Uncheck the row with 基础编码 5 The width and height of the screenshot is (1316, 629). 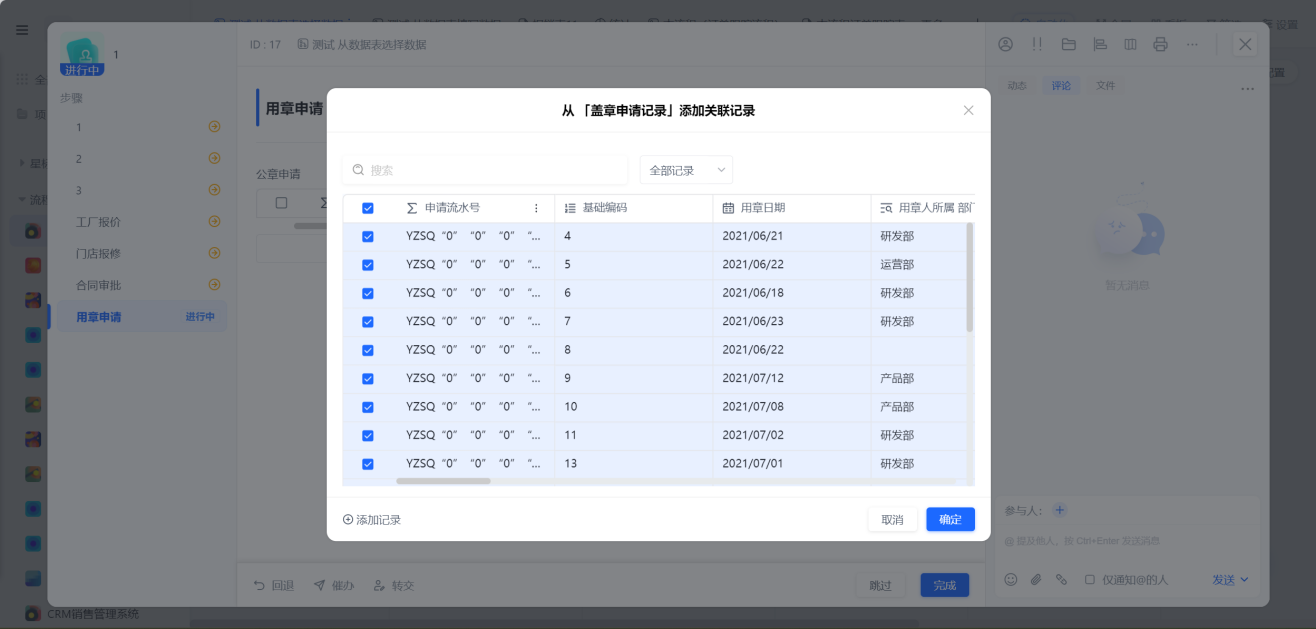(368, 265)
